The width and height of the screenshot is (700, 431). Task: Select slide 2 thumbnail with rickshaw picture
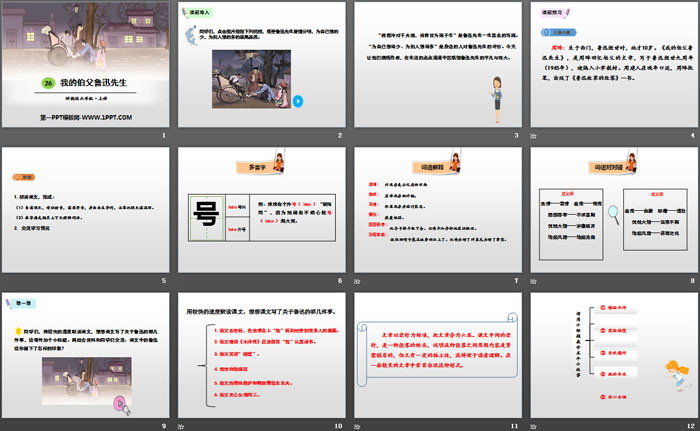coord(262,64)
